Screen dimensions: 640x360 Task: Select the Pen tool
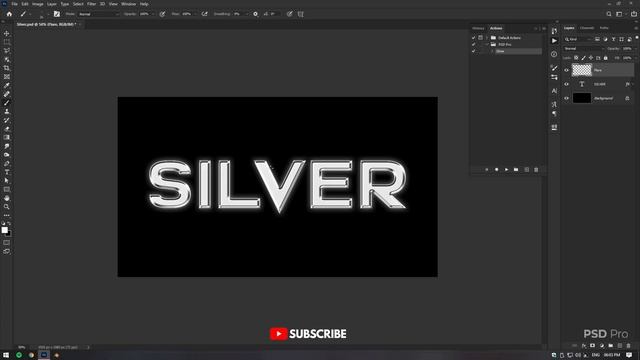tap(7, 163)
